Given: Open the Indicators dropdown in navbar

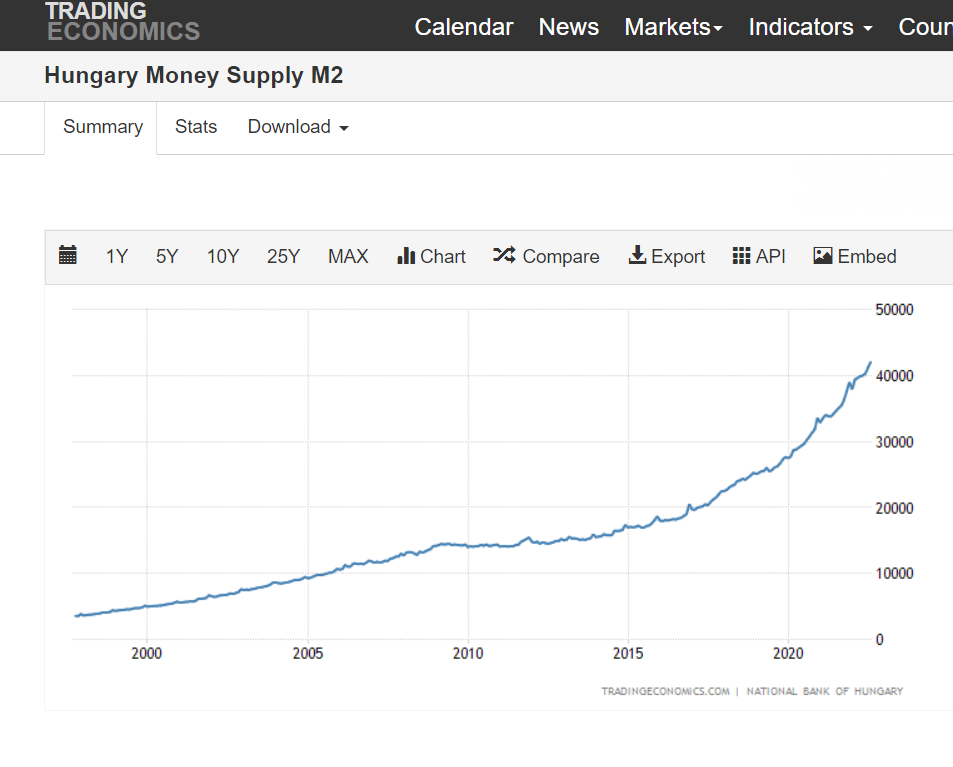Looking at the screenshot, I should pos(810,27).
